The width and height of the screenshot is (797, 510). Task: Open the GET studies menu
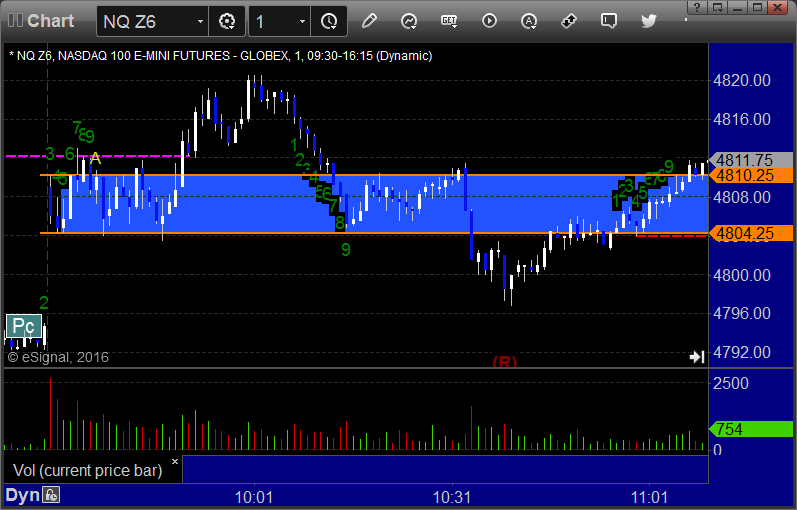coord(449,21)
